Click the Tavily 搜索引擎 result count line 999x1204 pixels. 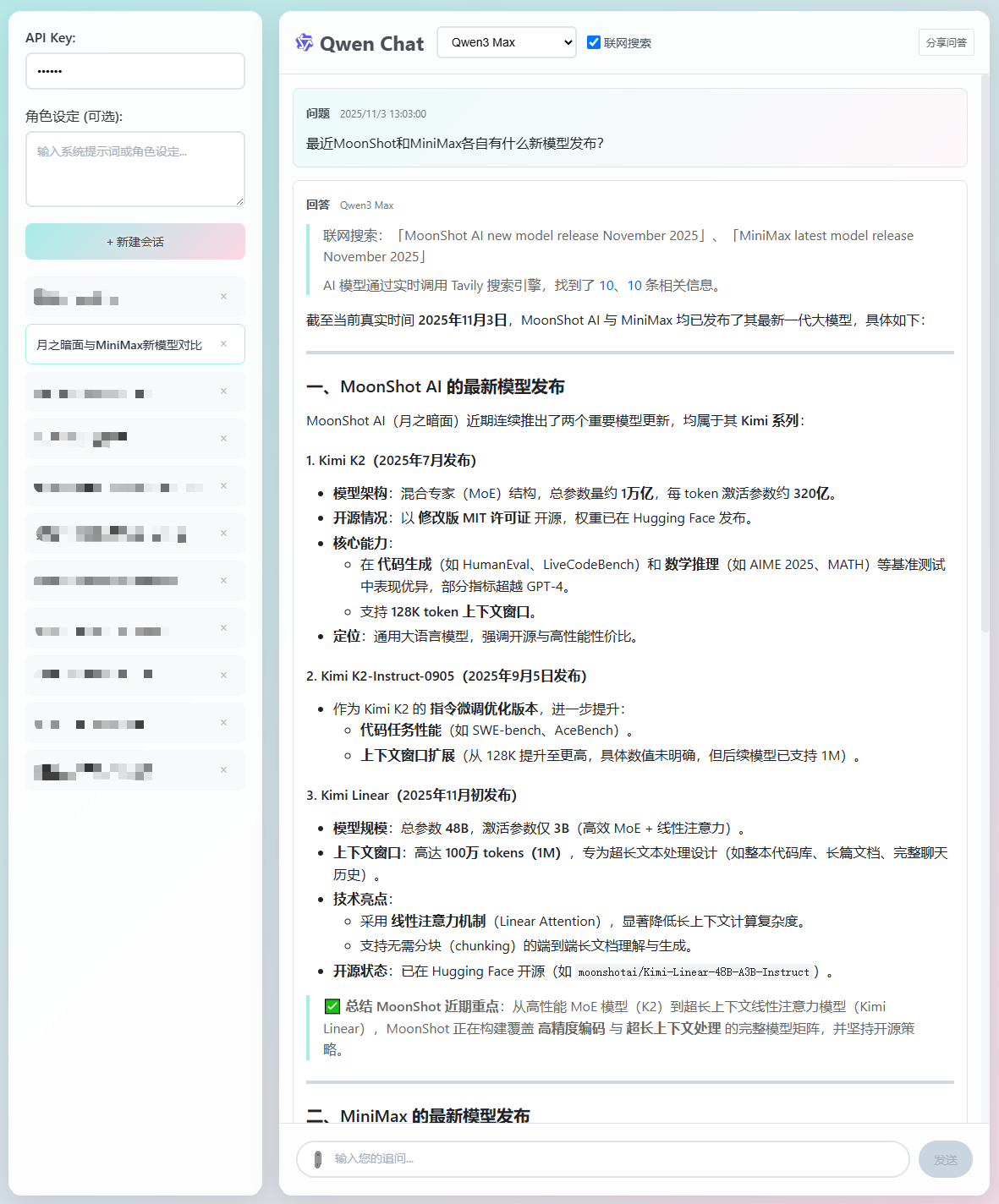[x=524, y=286]
